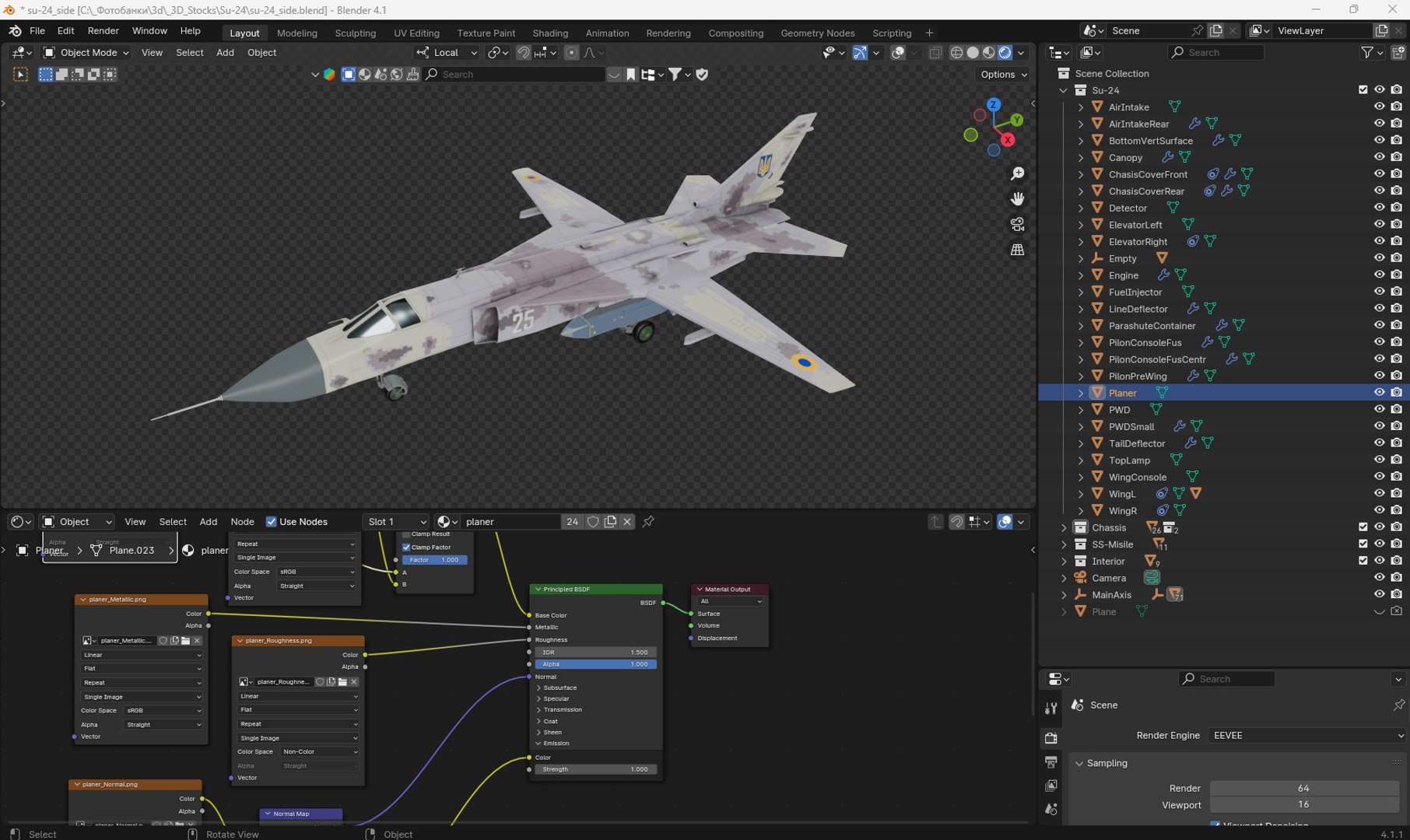Click the IOR value slider
This screenshot has height=840, width=1410.
click(x=595, y=653)
